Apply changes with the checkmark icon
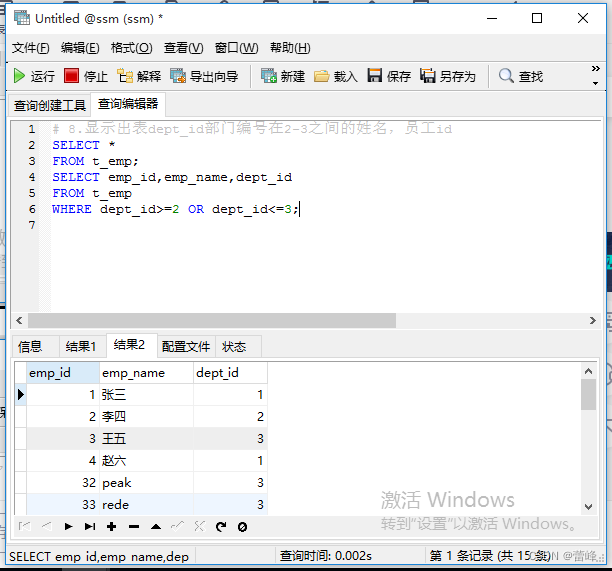 coord(178,527)
